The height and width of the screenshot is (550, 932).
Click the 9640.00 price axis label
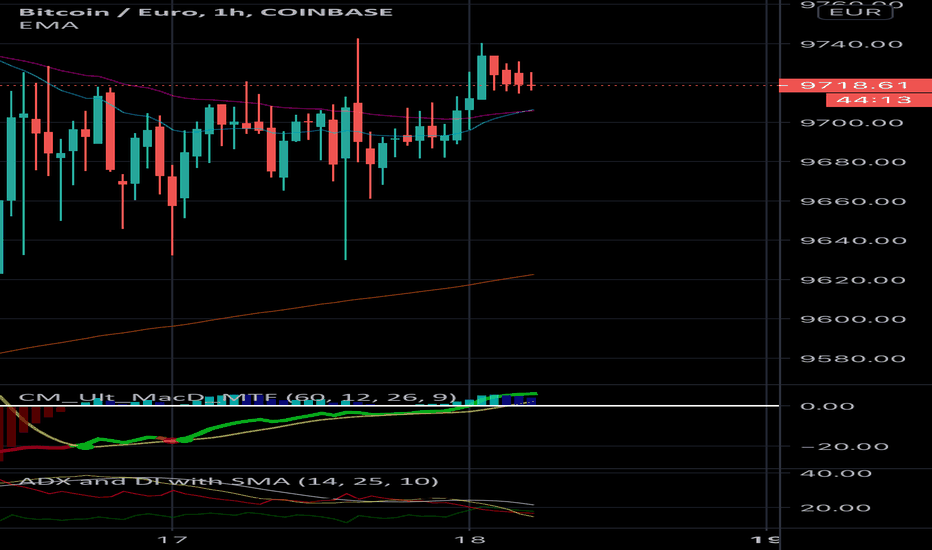[853, 241]
